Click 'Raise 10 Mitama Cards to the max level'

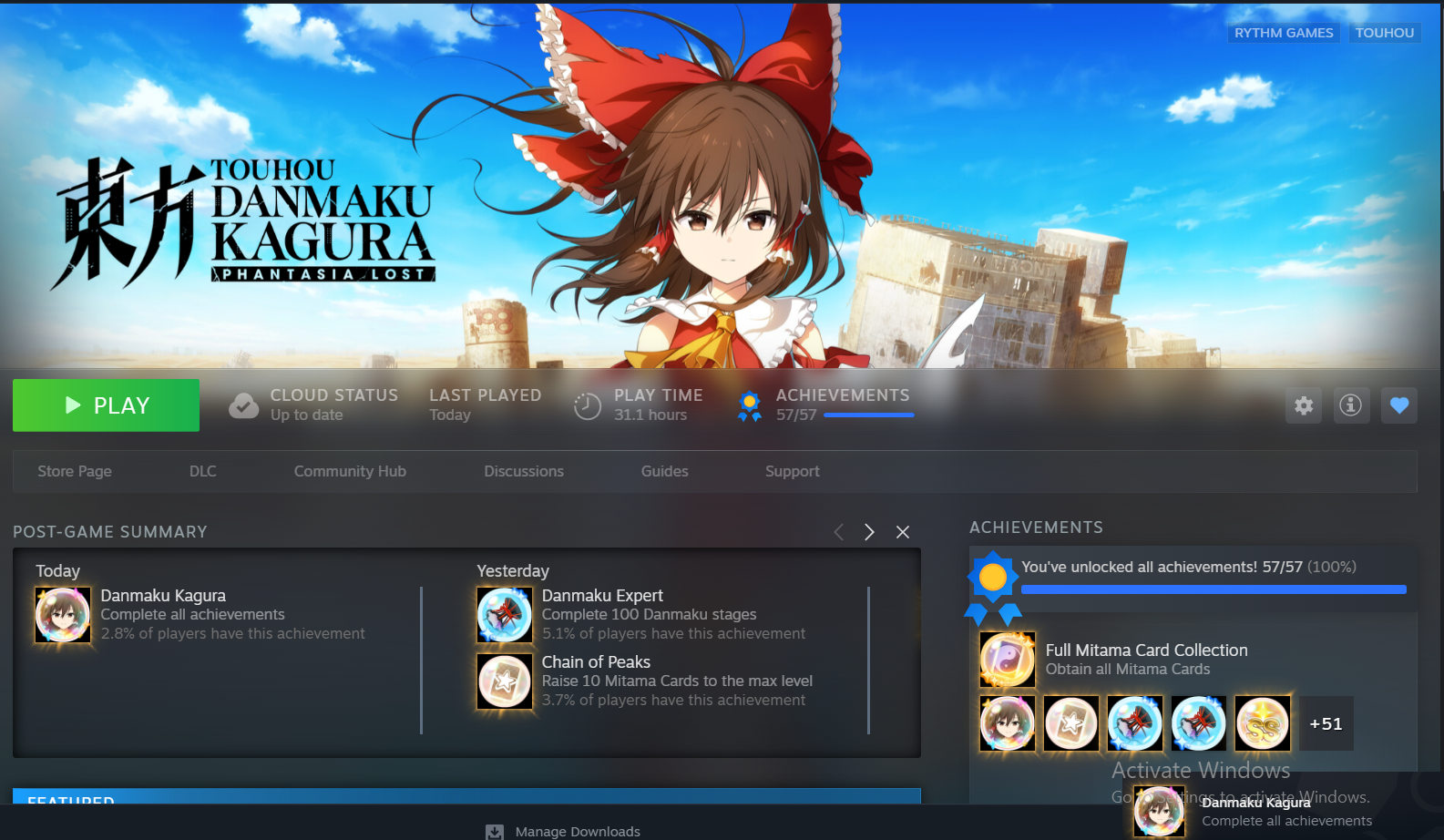pyautogui.click(x=677, y=681)
